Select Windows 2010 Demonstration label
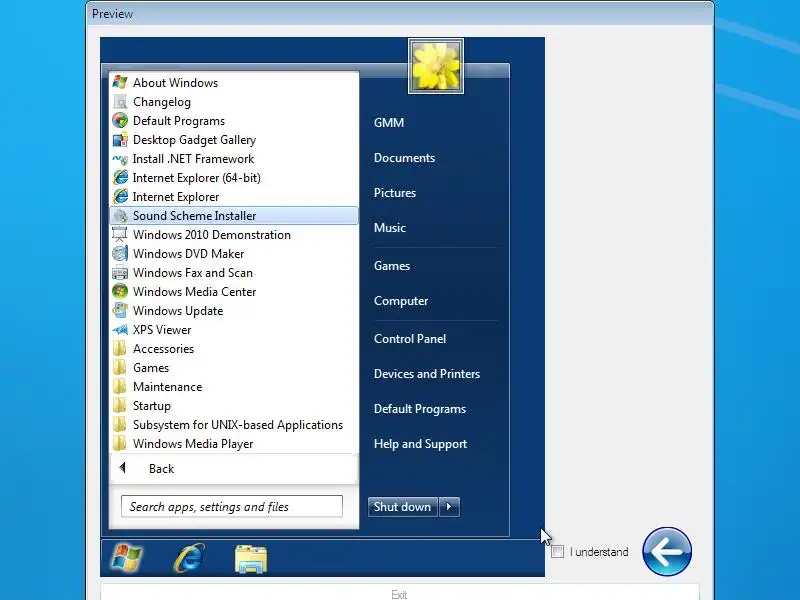This screenshot has height=600, width=800. (x=212, y=235)
